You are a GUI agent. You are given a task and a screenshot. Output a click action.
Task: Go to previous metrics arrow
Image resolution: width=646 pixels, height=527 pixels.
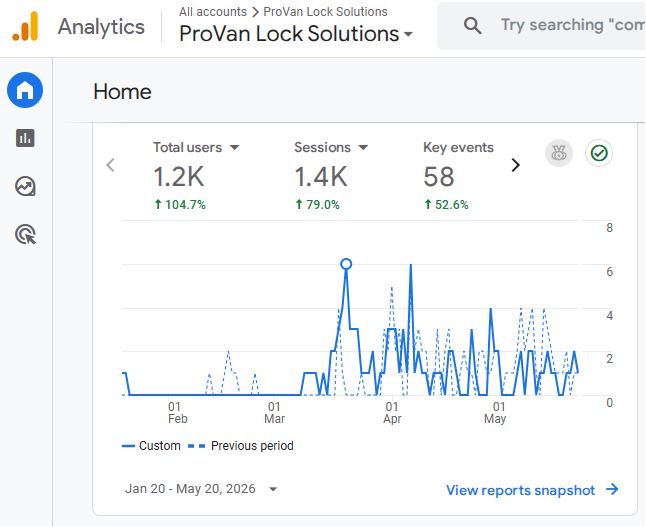coord(110,165)
